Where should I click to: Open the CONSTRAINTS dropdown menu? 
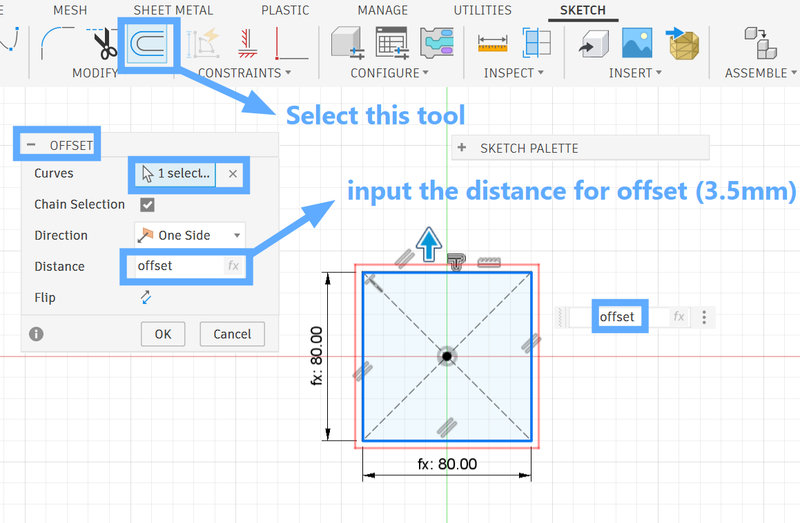point(244,73)
